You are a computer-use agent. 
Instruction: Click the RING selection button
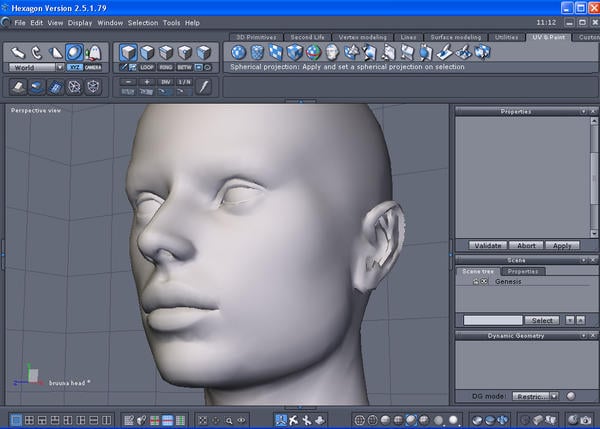(165, 67)
